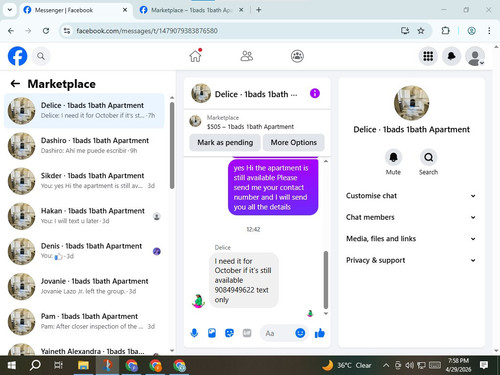Click the More Options button
The width and height of the screenshot is (500, 375).
[294, 142]
